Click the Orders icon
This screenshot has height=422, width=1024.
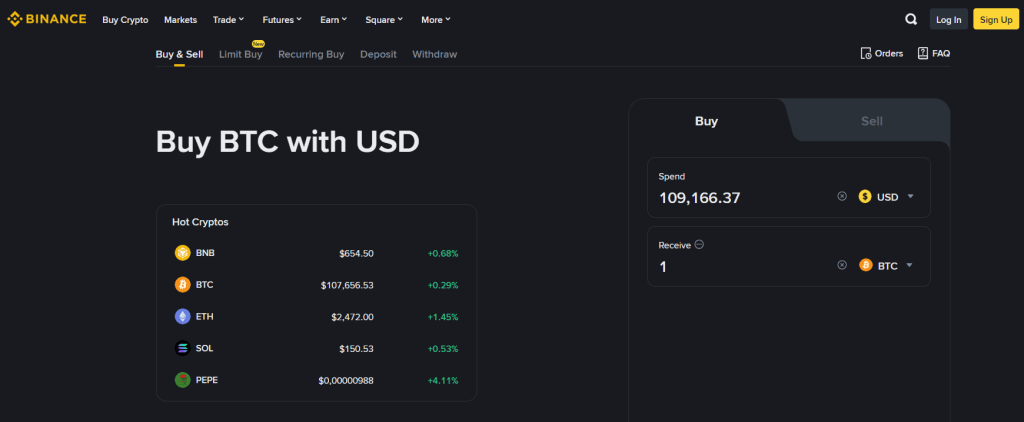pos(866,54)
